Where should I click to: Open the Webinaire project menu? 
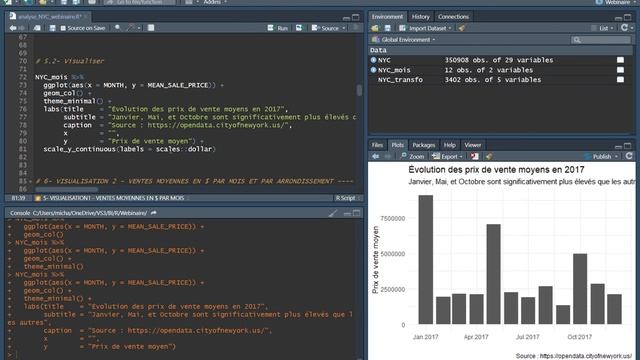click(616, 2)
